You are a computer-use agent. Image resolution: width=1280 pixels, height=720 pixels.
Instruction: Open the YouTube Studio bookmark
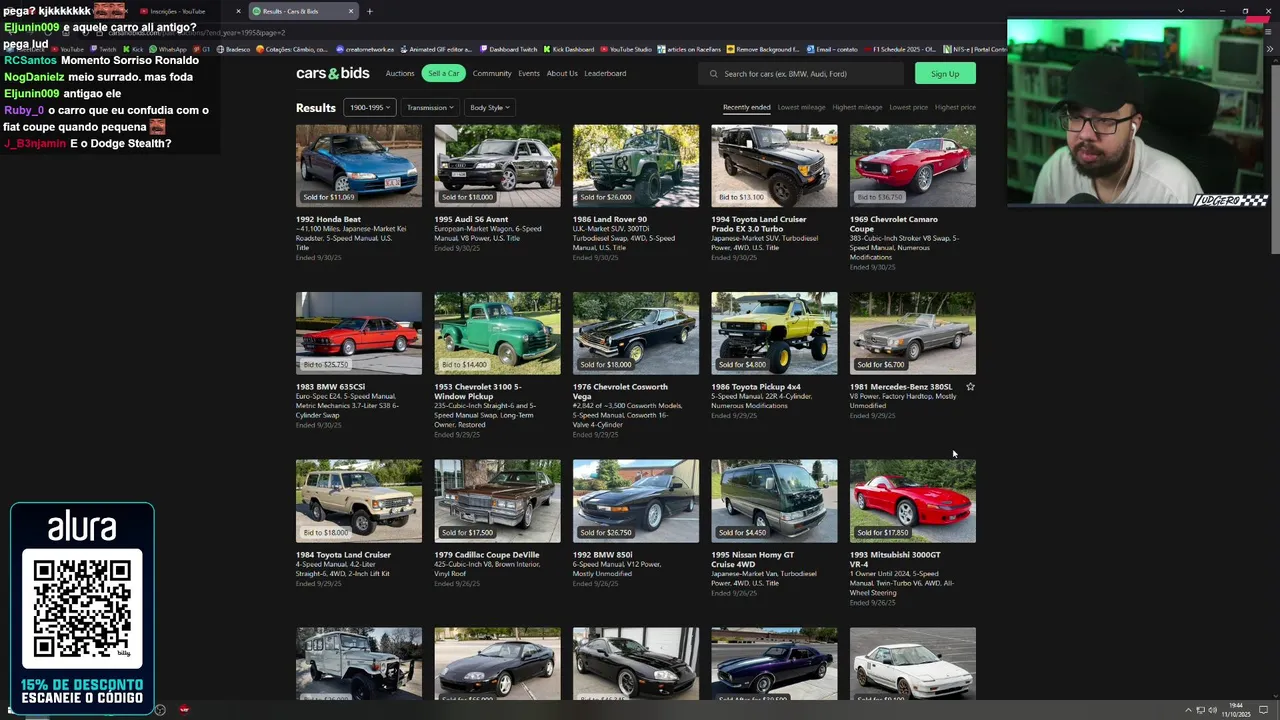(626, 49)
